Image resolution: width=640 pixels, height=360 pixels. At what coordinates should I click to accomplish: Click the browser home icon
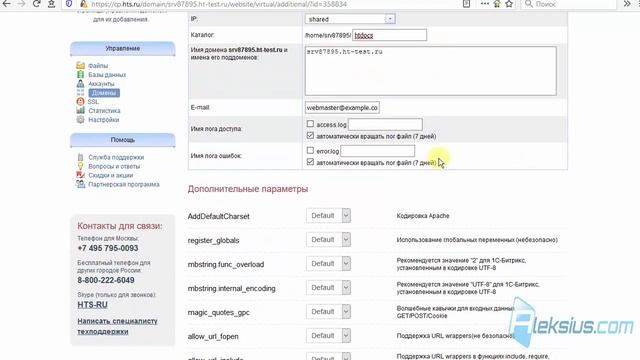click(51, 4)
